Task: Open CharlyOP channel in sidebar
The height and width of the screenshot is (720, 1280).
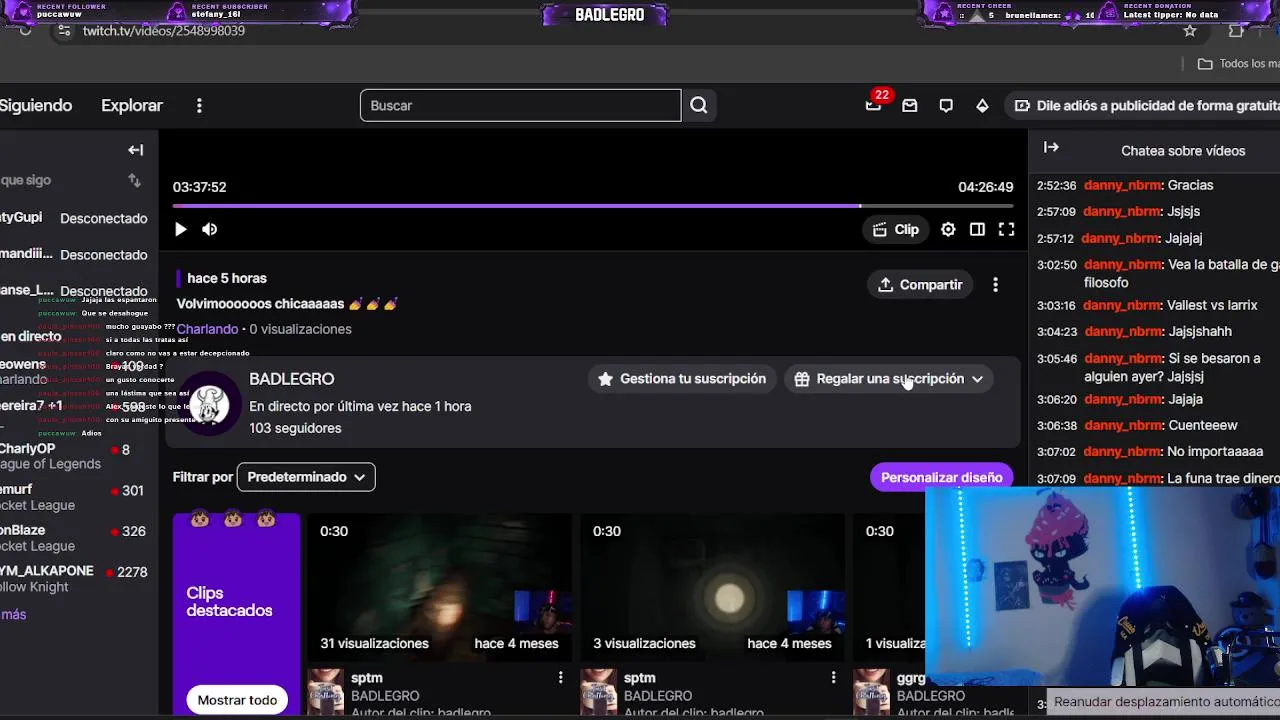Action: click(x=75, y=457)
